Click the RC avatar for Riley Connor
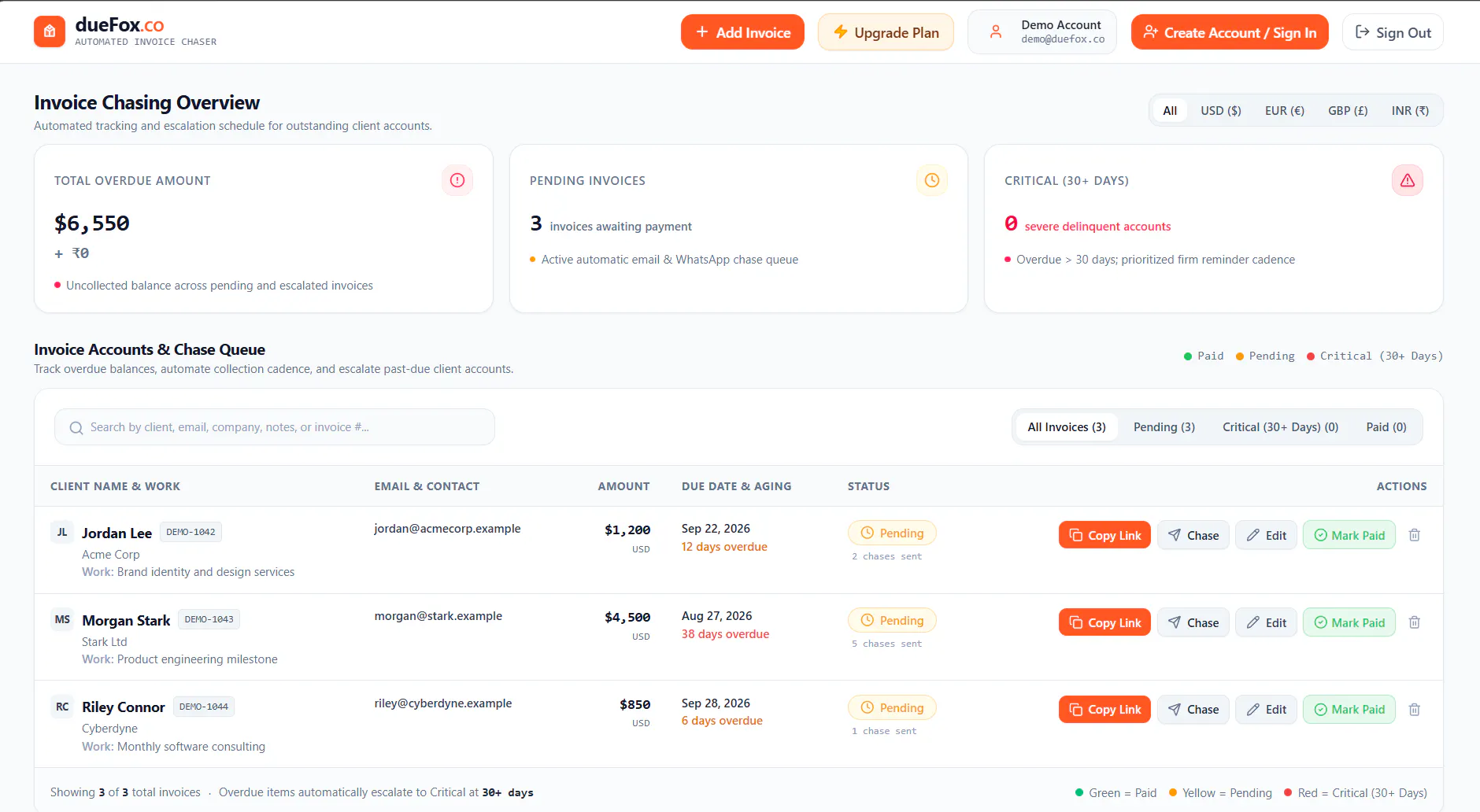The height and width of the screenshot is (812, 1480). pos(62,707)
